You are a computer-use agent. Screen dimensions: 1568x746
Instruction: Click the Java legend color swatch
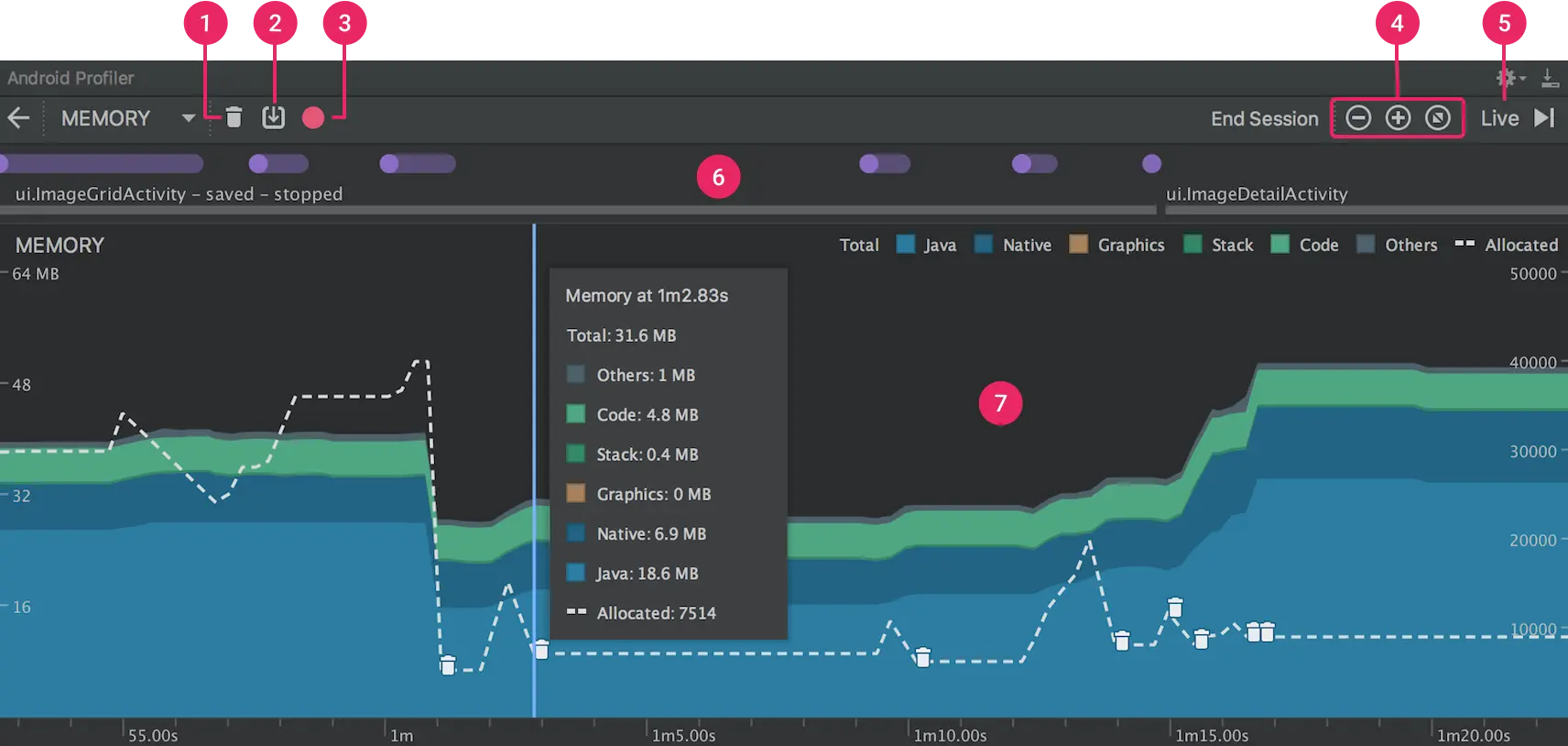(905, 244)
